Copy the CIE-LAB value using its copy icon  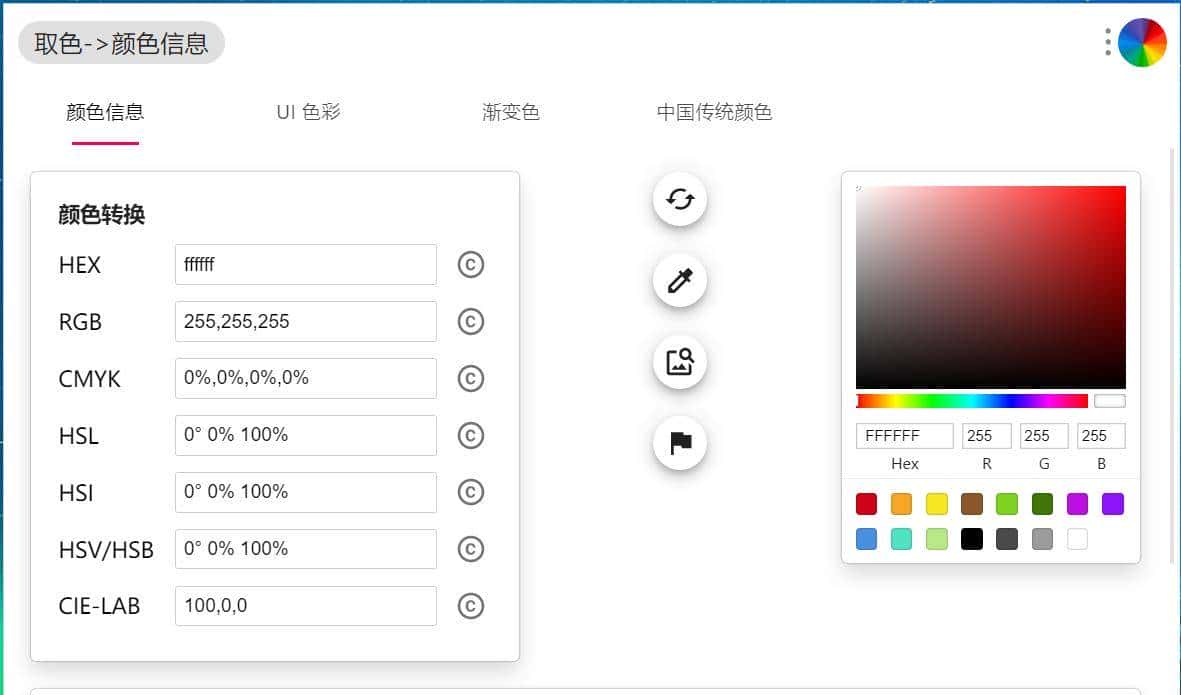tap(470, 606)
